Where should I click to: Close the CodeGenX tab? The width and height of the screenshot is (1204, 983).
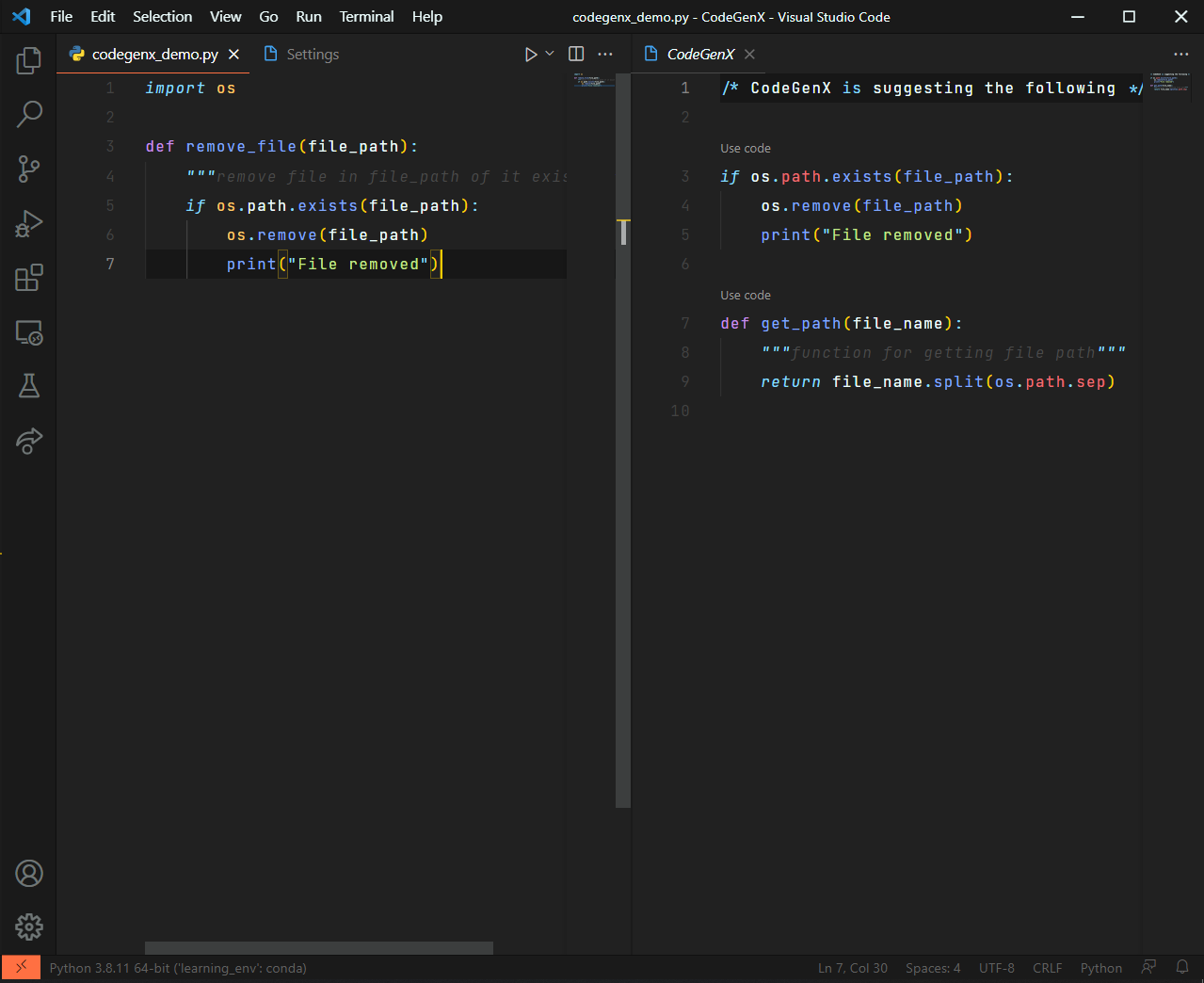click(749, 55)
